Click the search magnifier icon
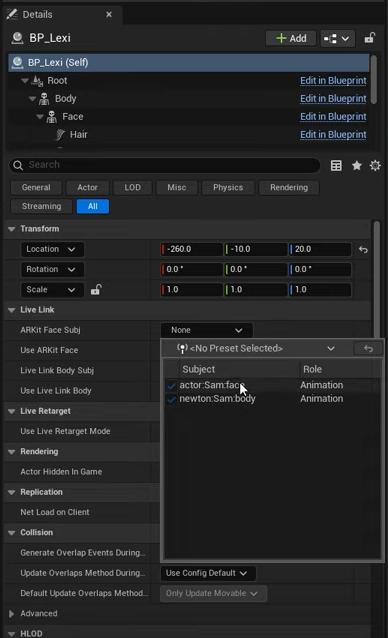 18,165
